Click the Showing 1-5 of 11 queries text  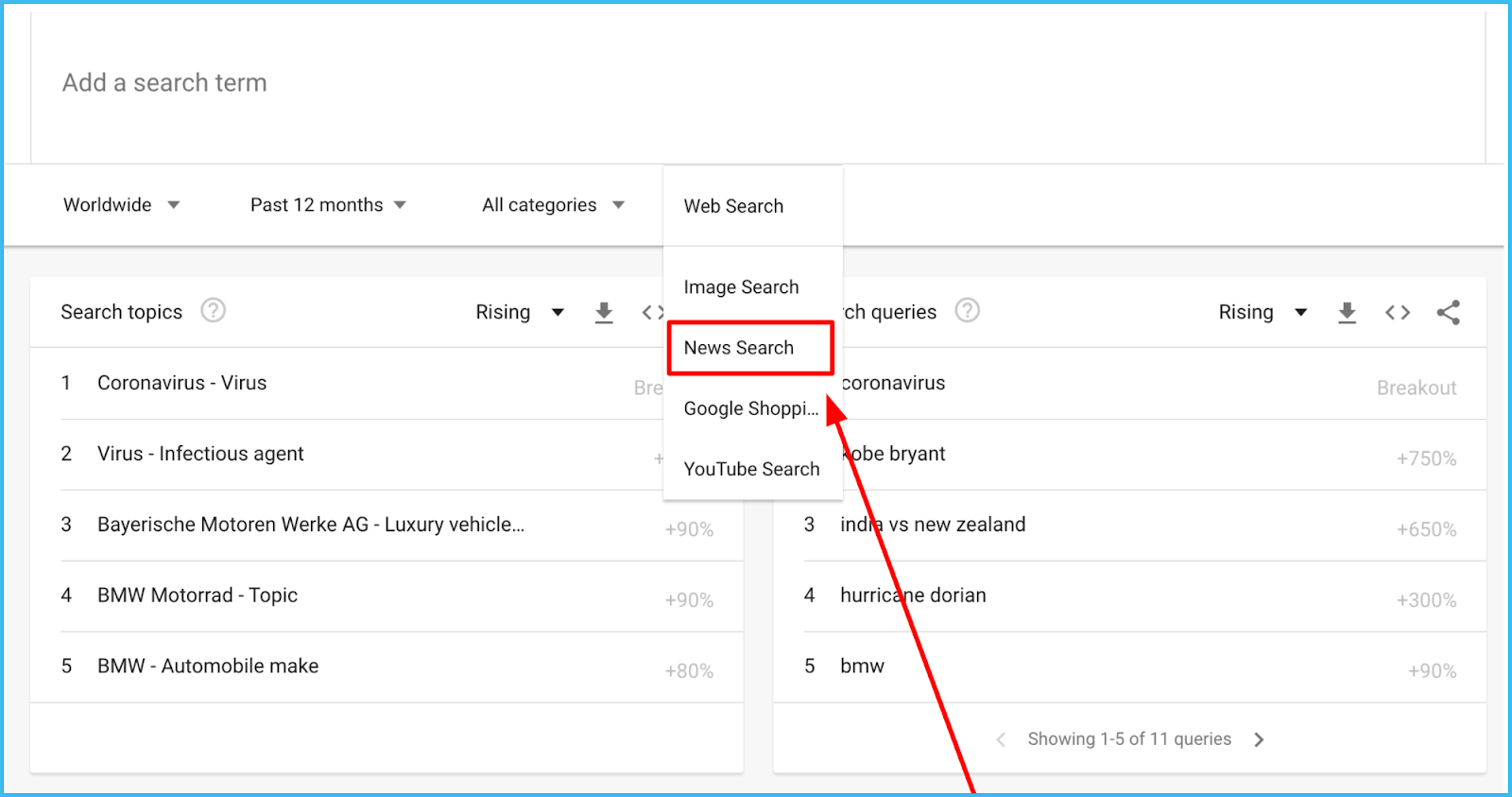[1129, 739]
